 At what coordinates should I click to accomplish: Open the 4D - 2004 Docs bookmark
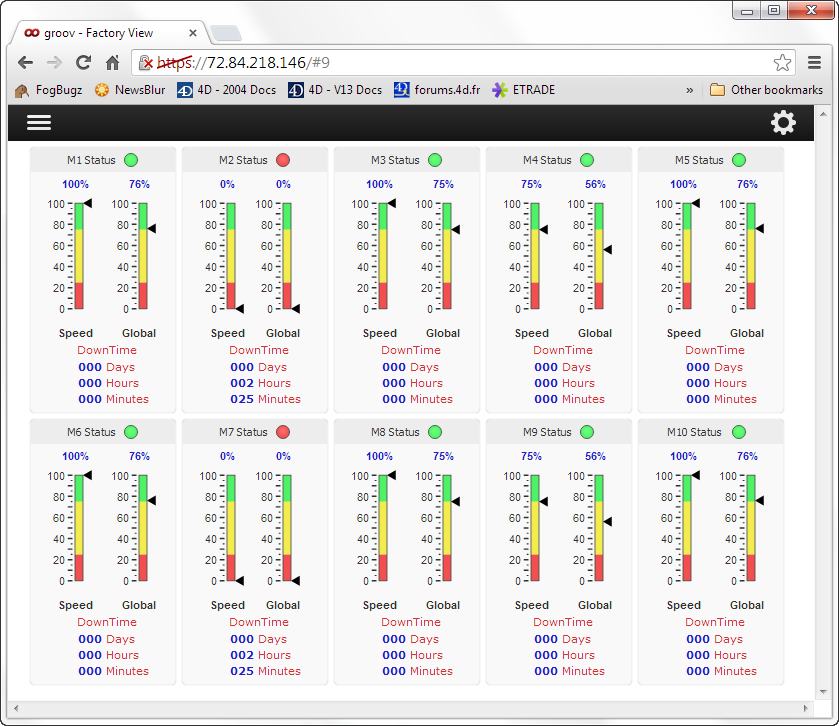227,90
